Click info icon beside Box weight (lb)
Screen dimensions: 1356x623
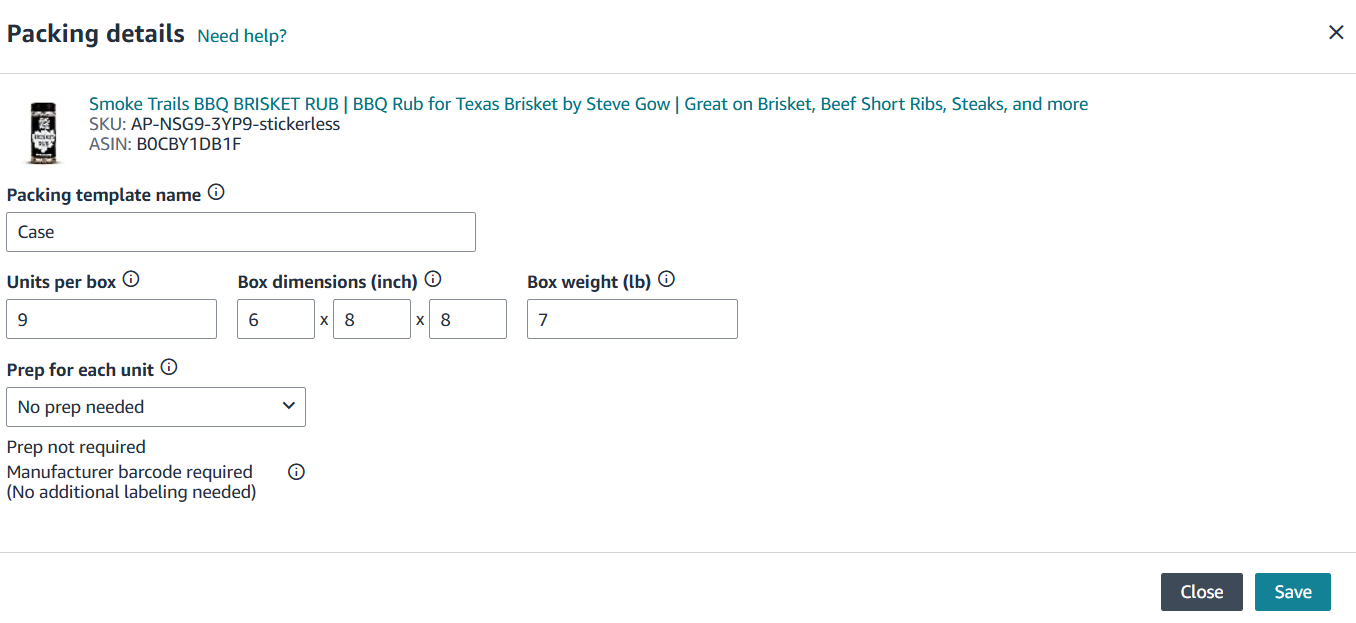tap(667, 280)
